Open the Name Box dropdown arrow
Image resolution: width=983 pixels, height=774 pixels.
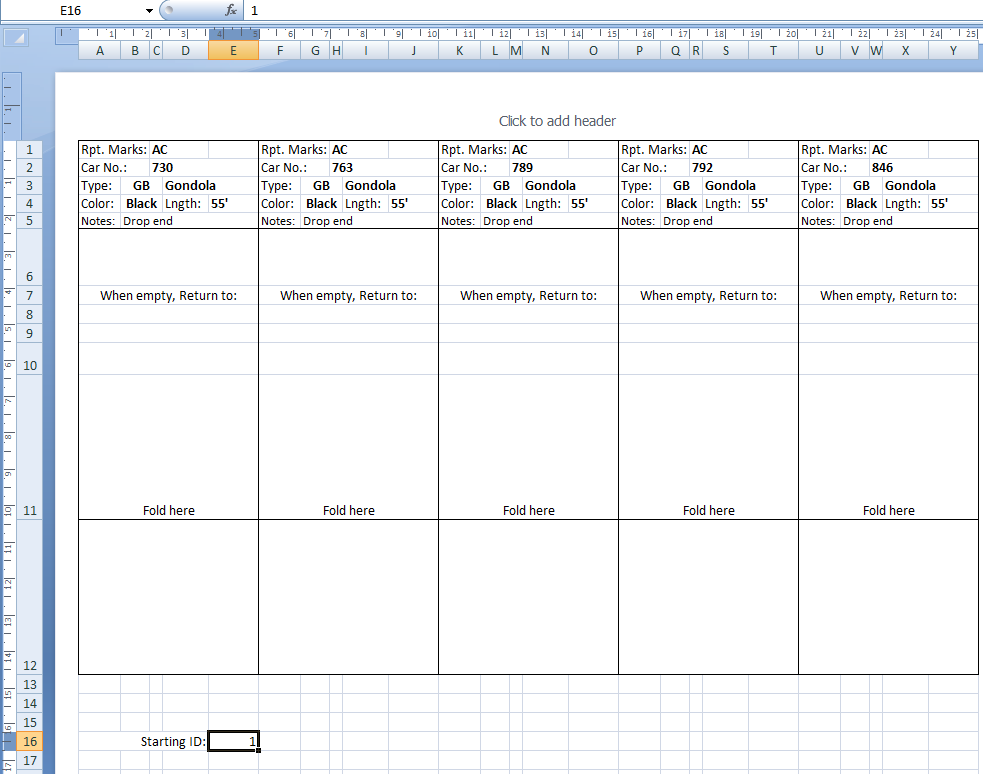[149, 10]
